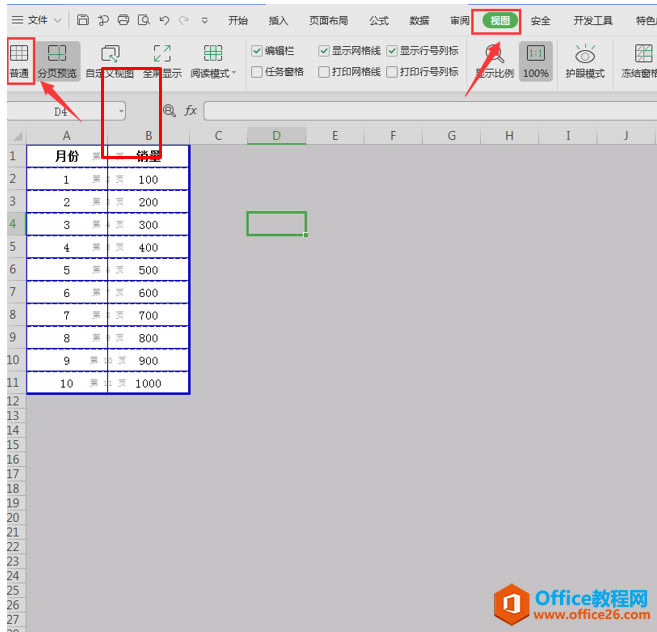Click the zoom magnifier beside fx
The height and width of the screenshot is (632, 657).
click(x=169, y=111)
